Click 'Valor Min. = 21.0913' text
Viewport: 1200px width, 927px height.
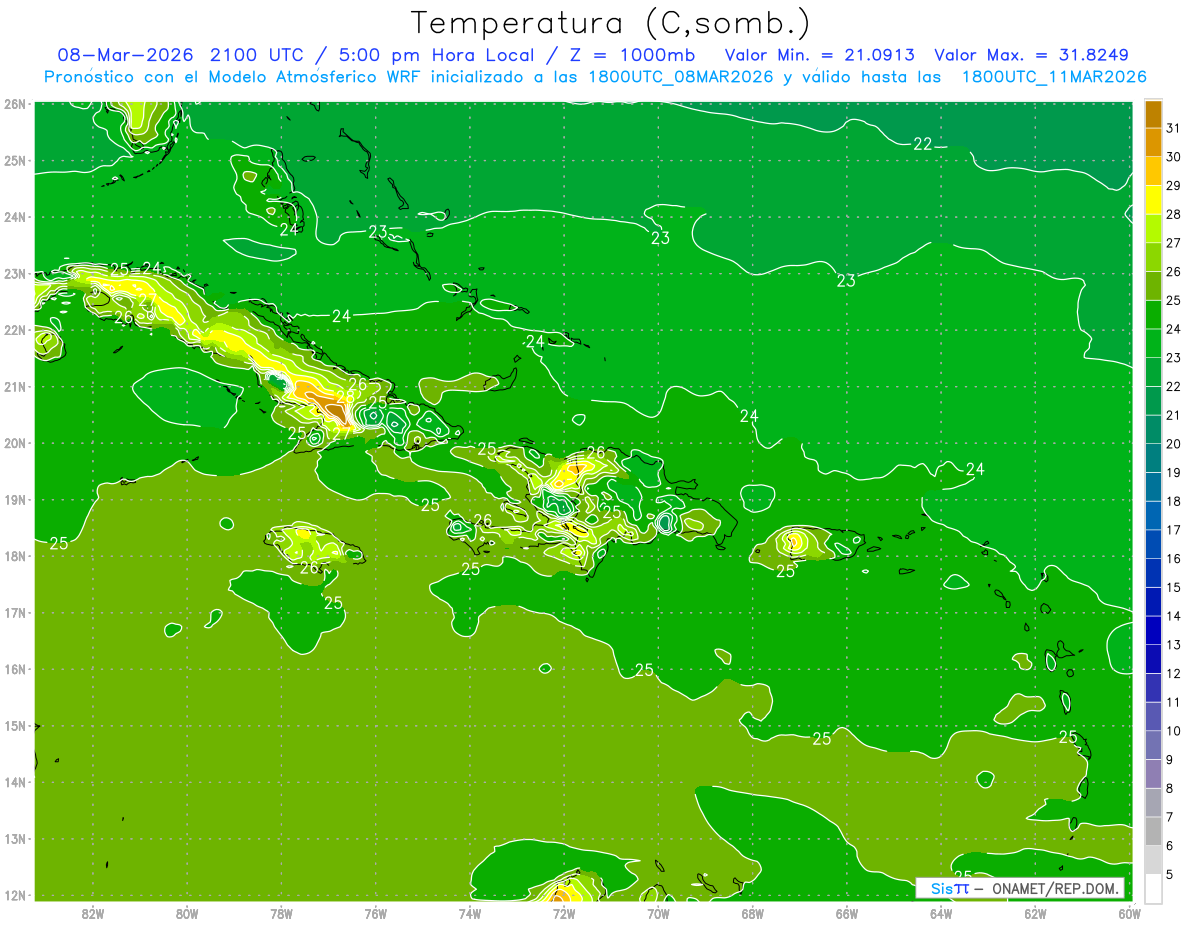coord(819,55)
